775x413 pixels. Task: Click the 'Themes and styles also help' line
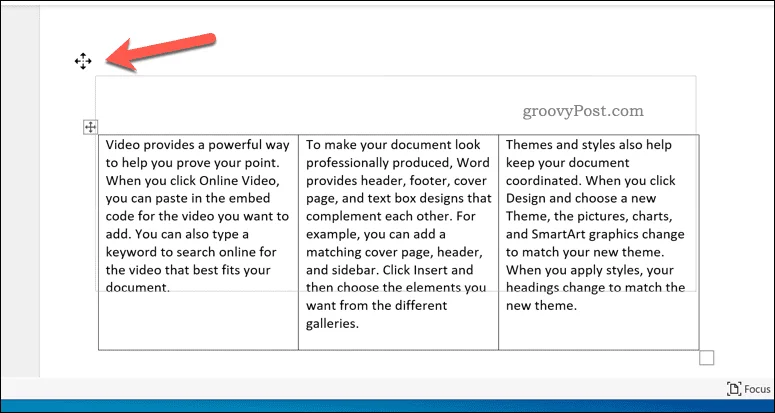(x=589, y=145)
